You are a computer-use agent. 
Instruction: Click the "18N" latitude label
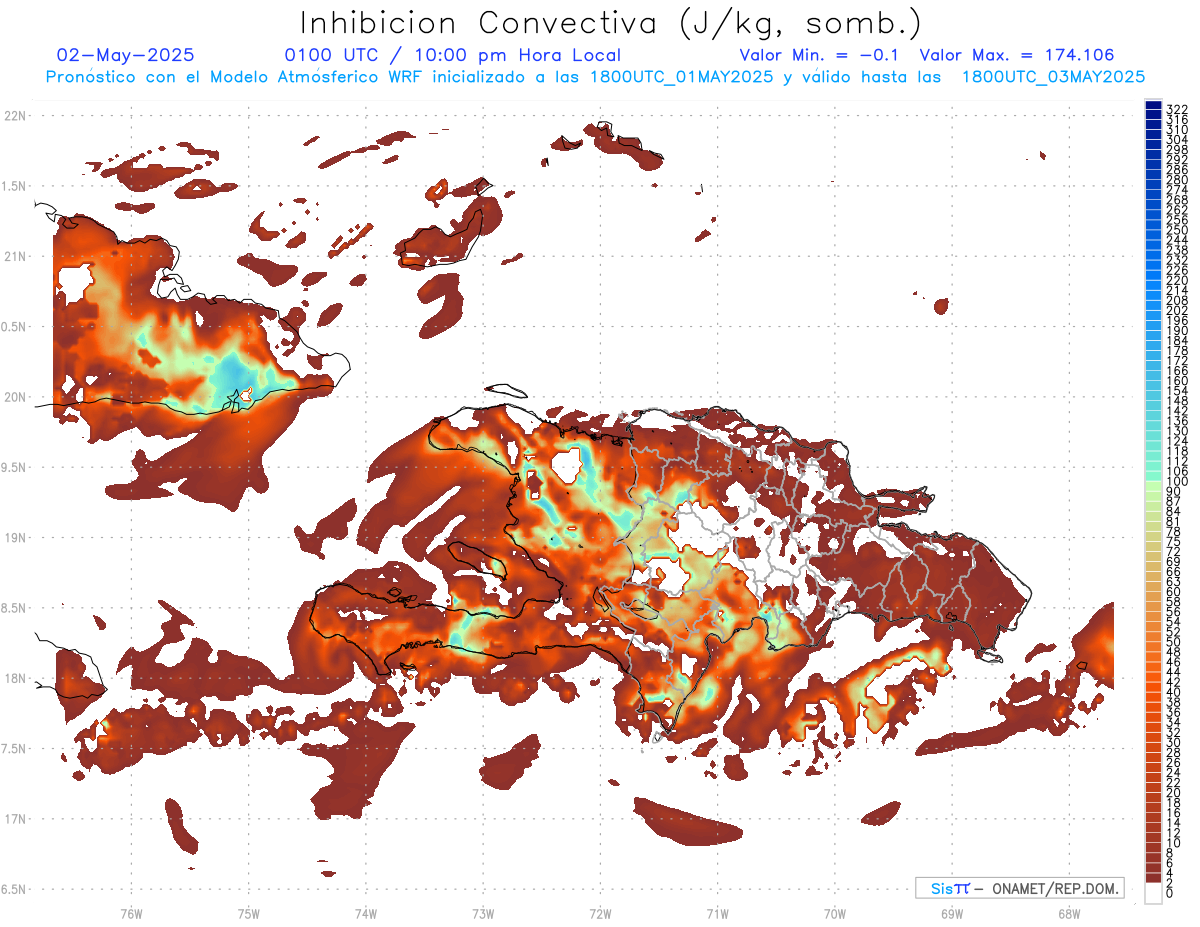coord(14,678)
